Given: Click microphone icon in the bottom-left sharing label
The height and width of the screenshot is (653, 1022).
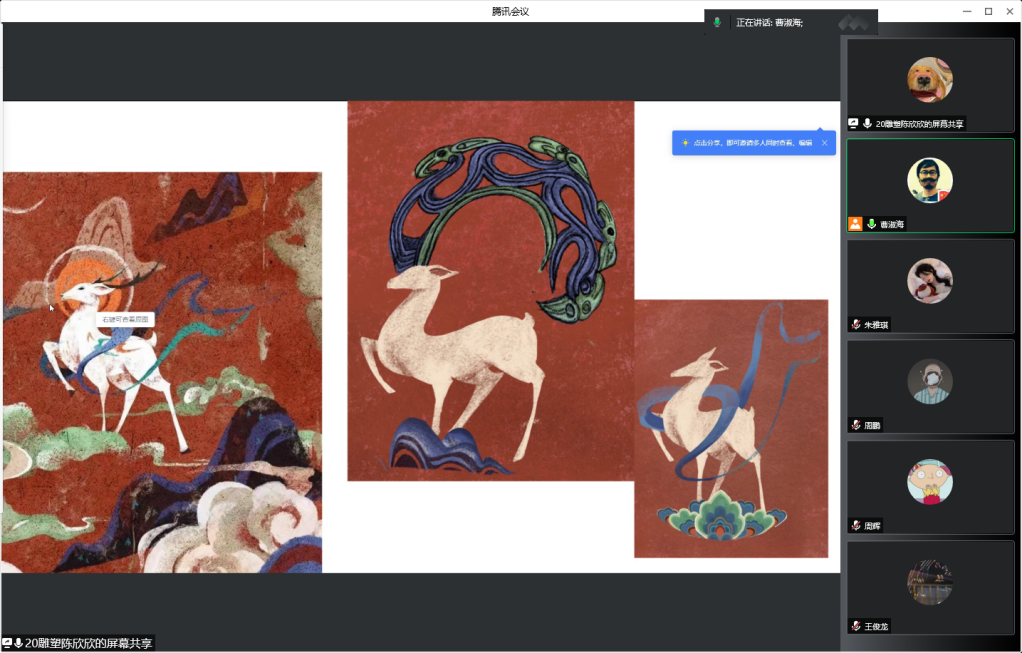Looking at the screenshot, I should [19, 643].
